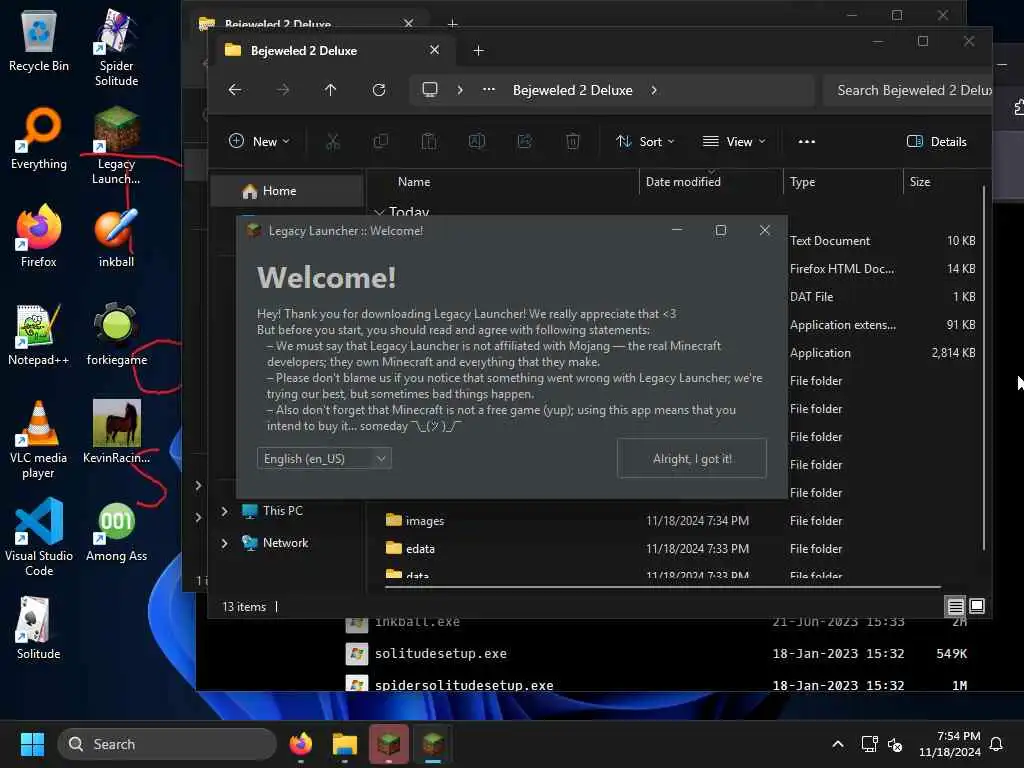Screen dimensions: 1024x768
Task: Open Visual Studio Code shortcut
Action: (x=39, y=538)
